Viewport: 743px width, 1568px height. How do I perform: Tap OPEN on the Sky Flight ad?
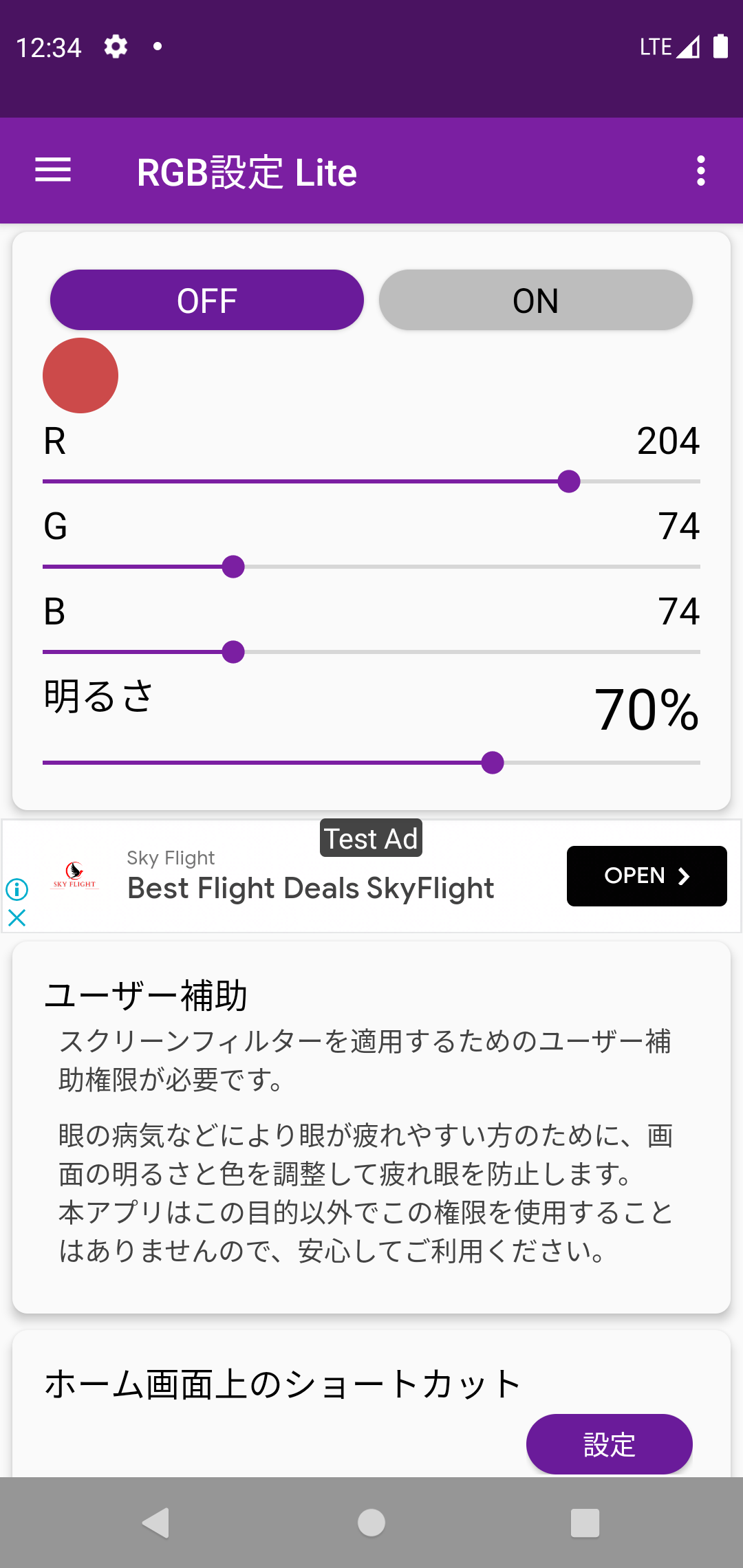click(x=646, y=875)
